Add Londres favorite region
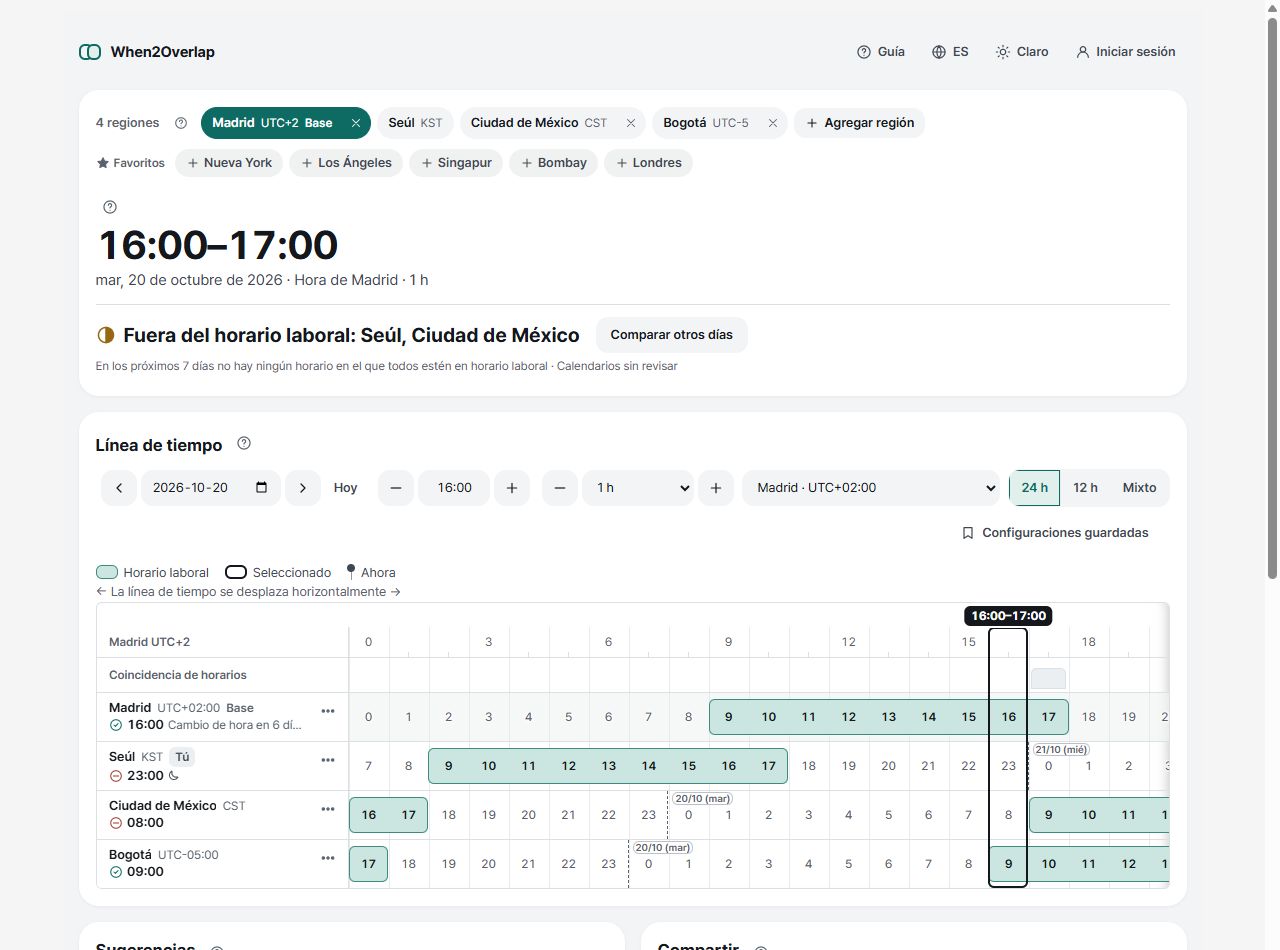This screenshot has height=950, width=1280. (648, 163)
